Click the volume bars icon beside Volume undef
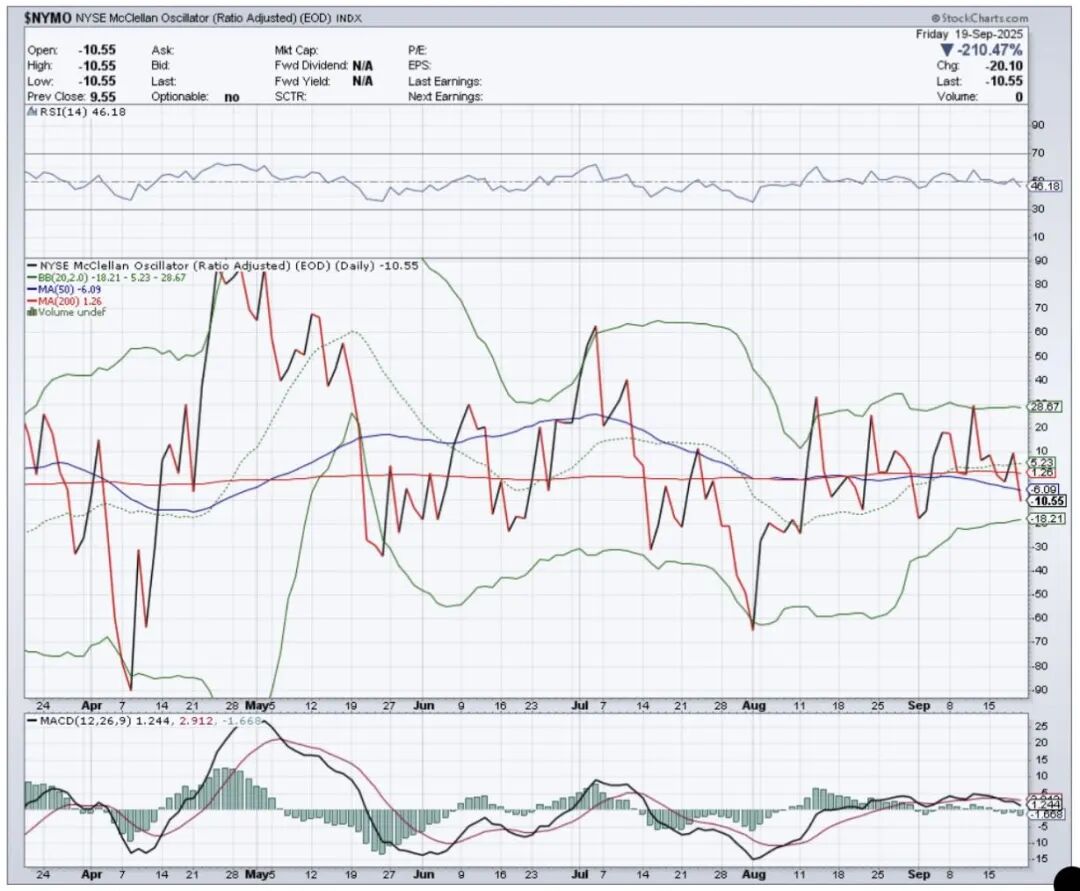The width and height of the screenshot is (1080, 891). pyautogui.click(x=32, y=312)
